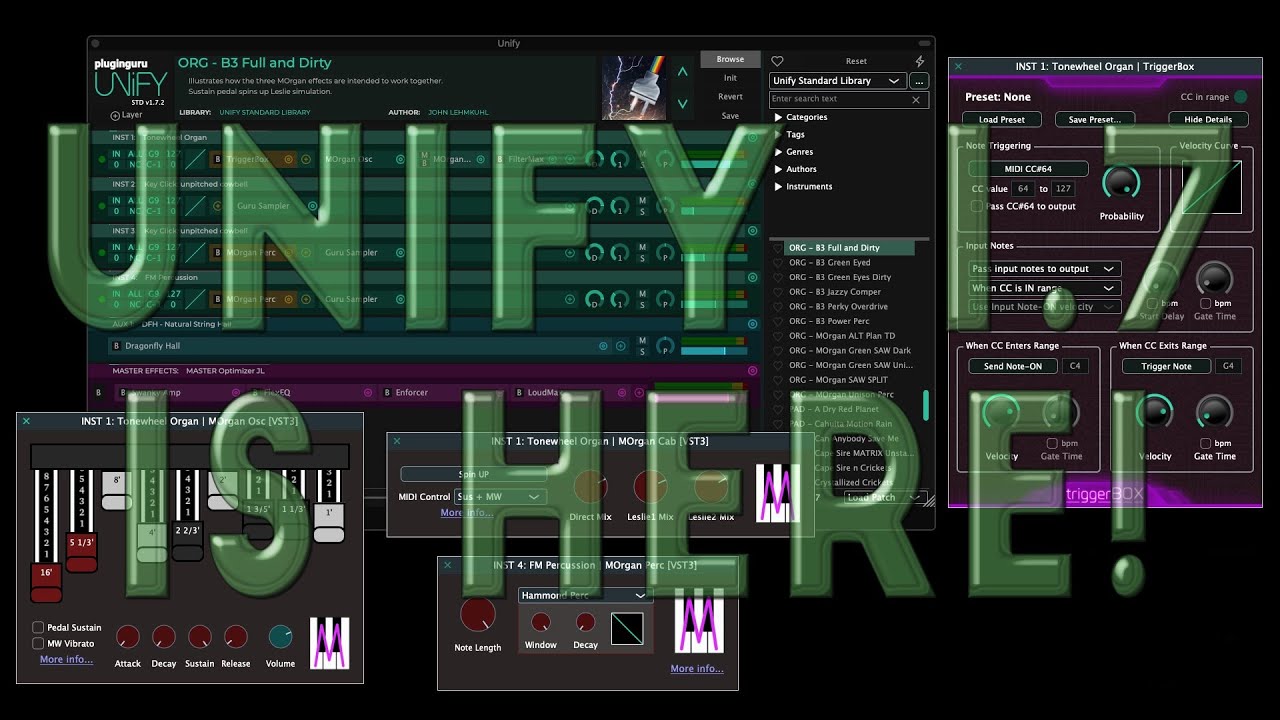Click the Note Length knob in MOrgan Perc
Screen dimensions: 1280x720
pos(477,615)
